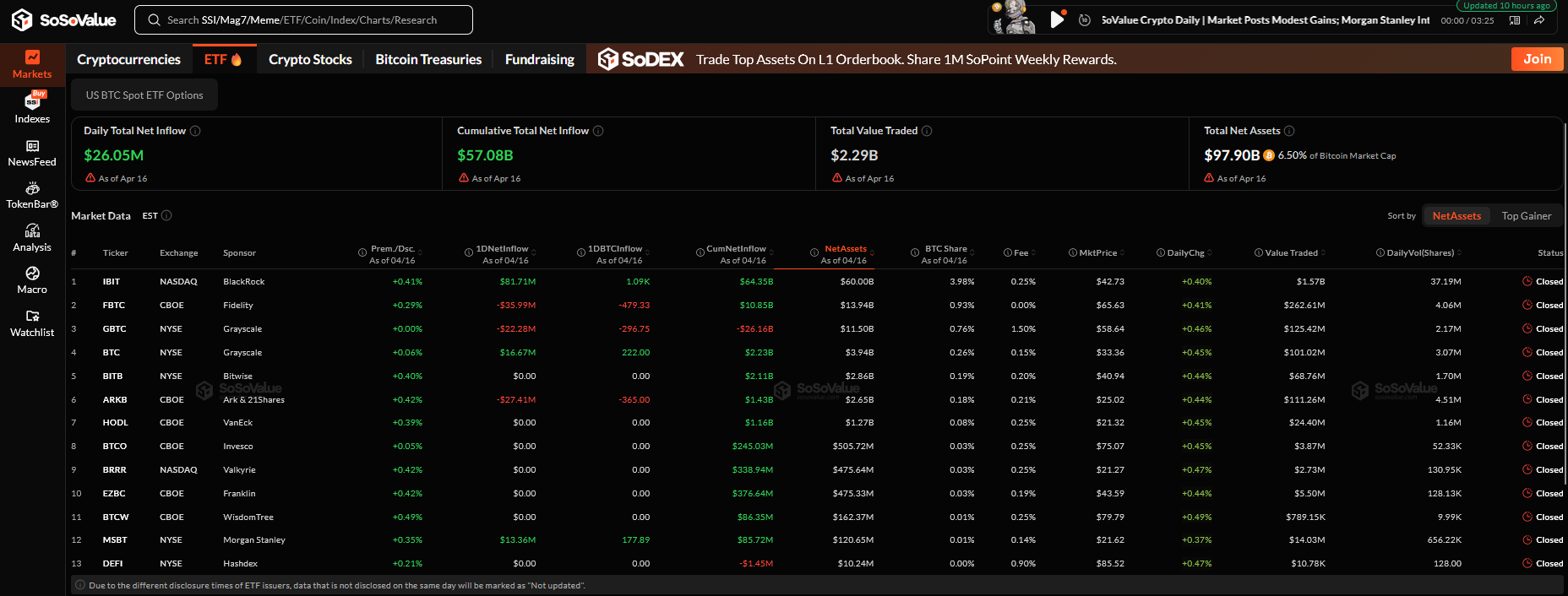Viewport: 1568px width, 596px height.
Task: Select the US BTC Spot ETF Options tab
Action: pyautogui.click(x=144, y=95)
